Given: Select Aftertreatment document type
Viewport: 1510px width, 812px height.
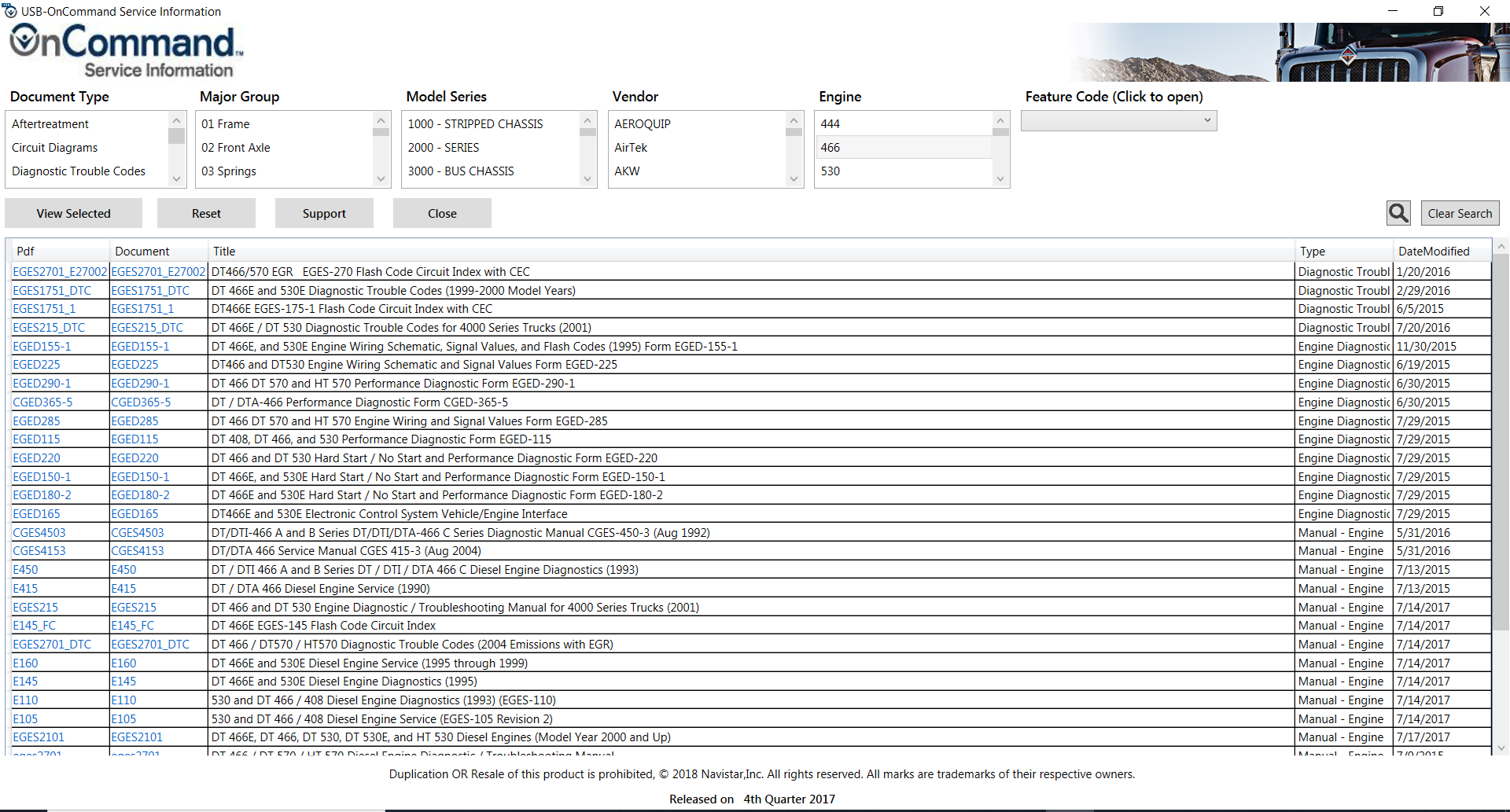Looking at the screenshot, I should tap(87, 123).
